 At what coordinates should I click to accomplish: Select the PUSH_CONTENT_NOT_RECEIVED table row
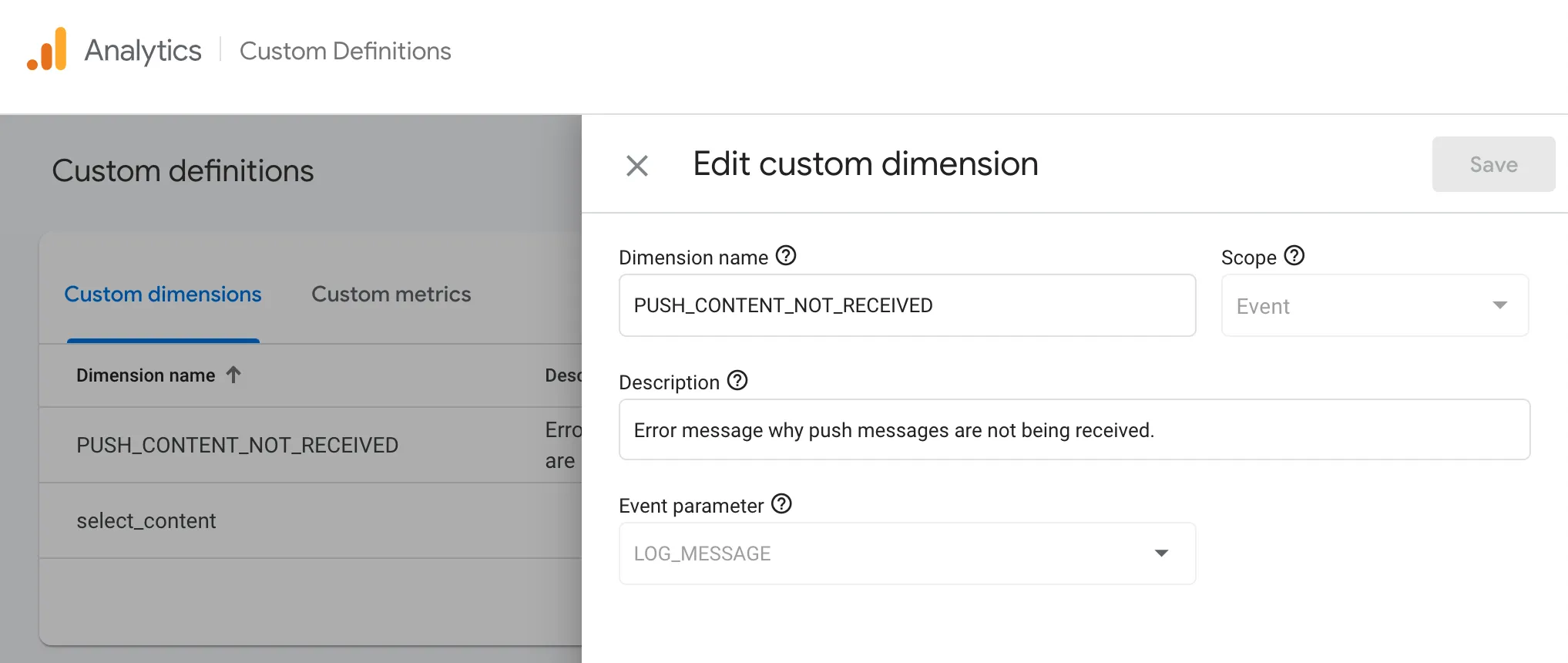pyautogui.click(x=237, y=446)
